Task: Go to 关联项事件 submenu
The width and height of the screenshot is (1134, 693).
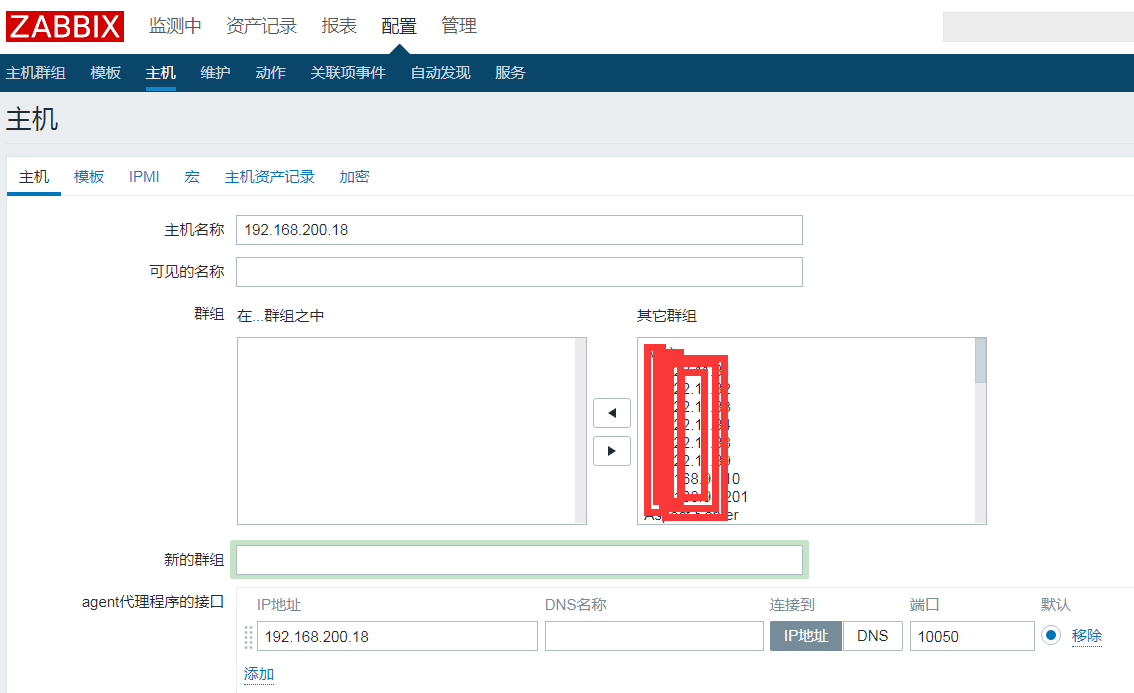Action: (348, 72)
